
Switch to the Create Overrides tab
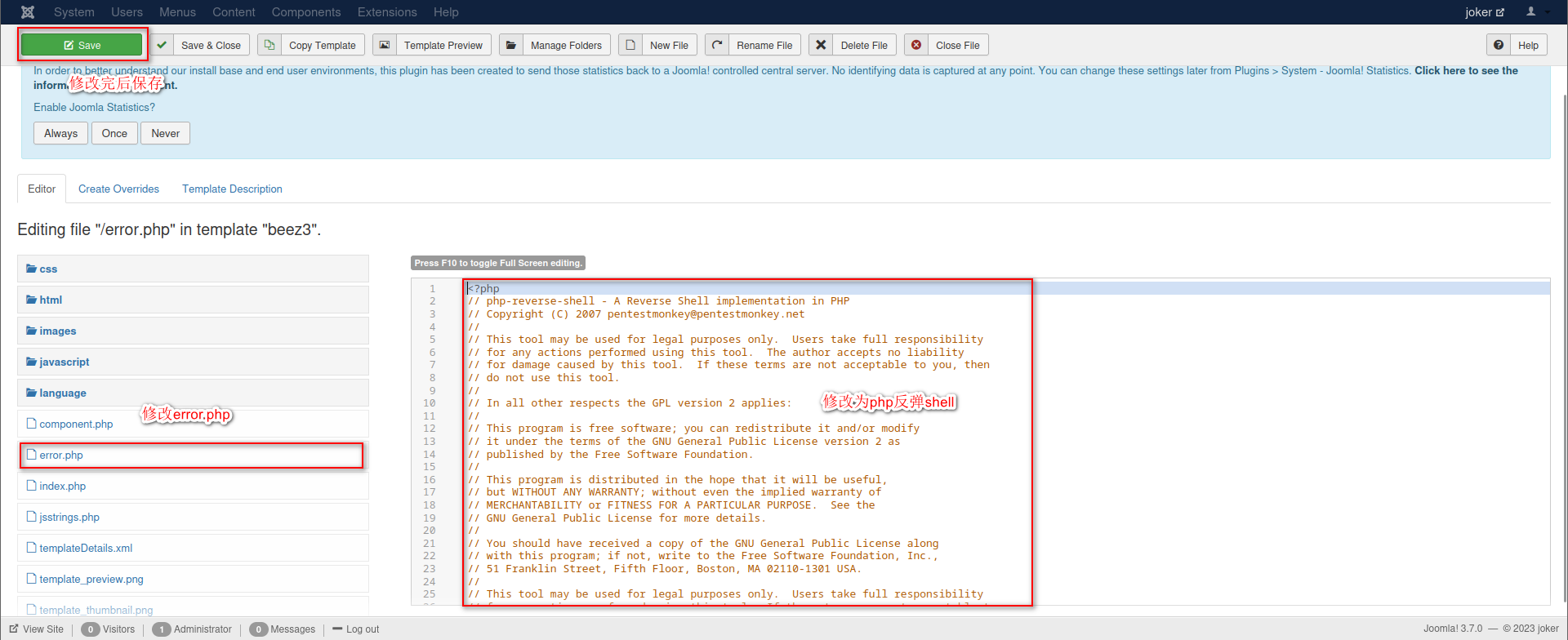pos(118,189)
